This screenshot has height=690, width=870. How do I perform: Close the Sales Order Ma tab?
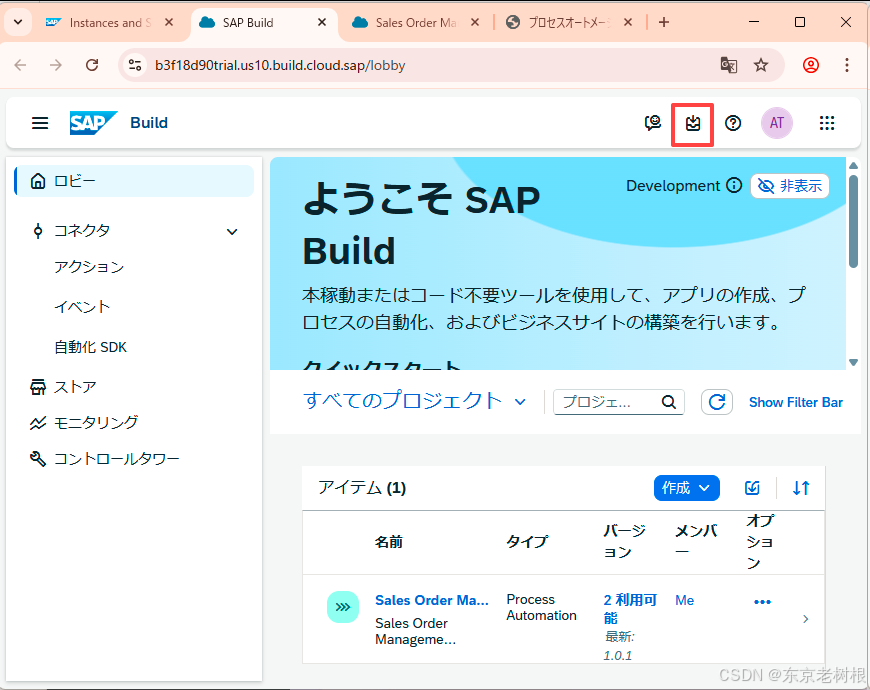click(x=475, y=22)
